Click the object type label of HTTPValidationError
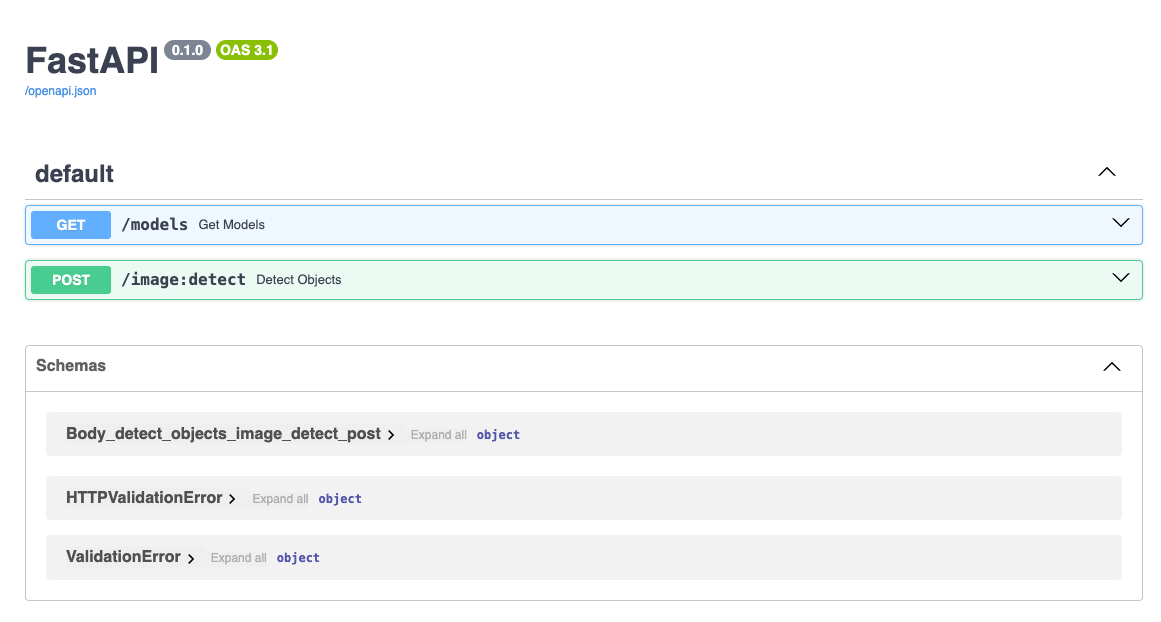The height and width of the screenshot is (622, 1161). point(340,499)
